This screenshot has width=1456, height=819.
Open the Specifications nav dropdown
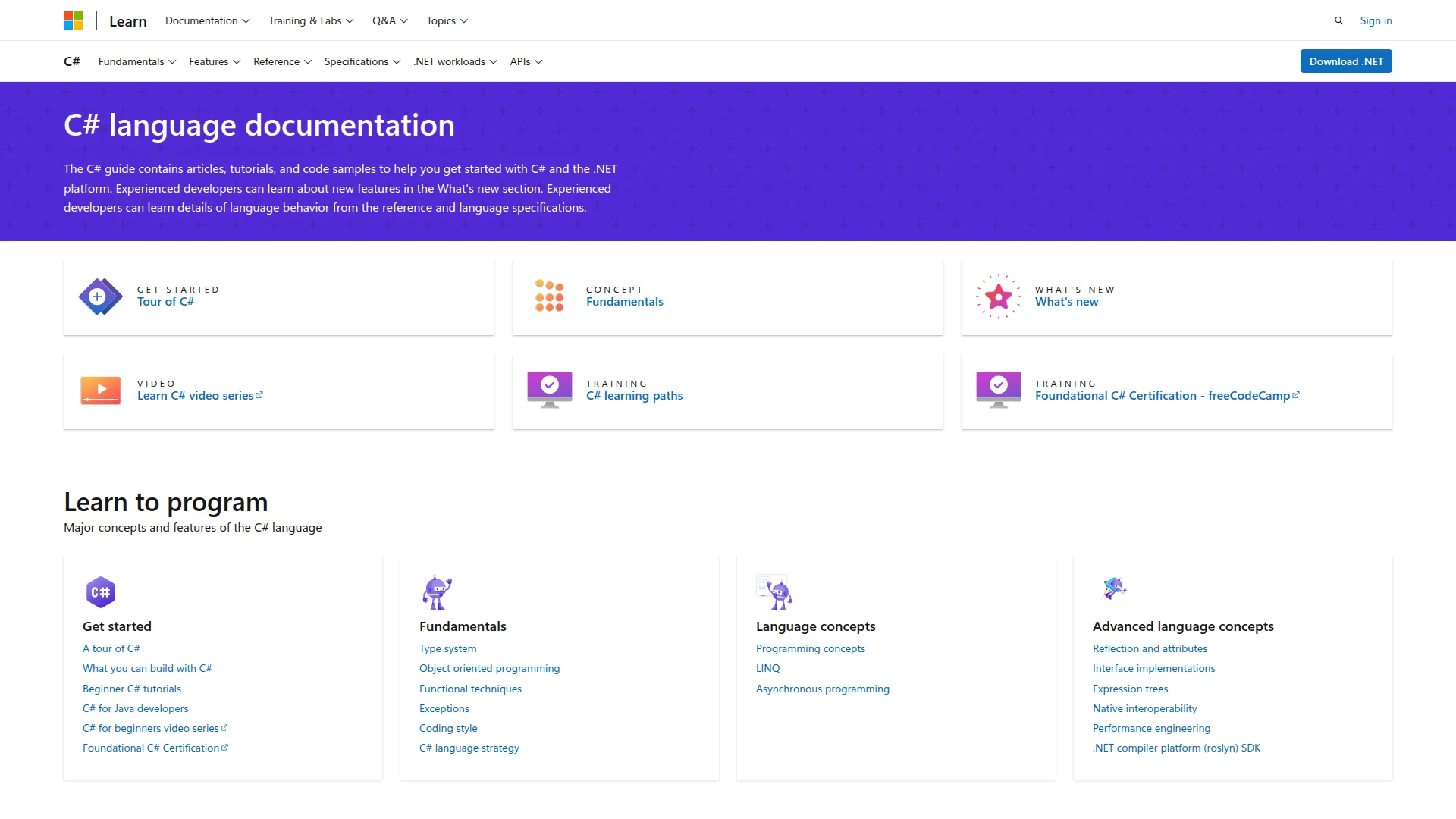point(362,61)
